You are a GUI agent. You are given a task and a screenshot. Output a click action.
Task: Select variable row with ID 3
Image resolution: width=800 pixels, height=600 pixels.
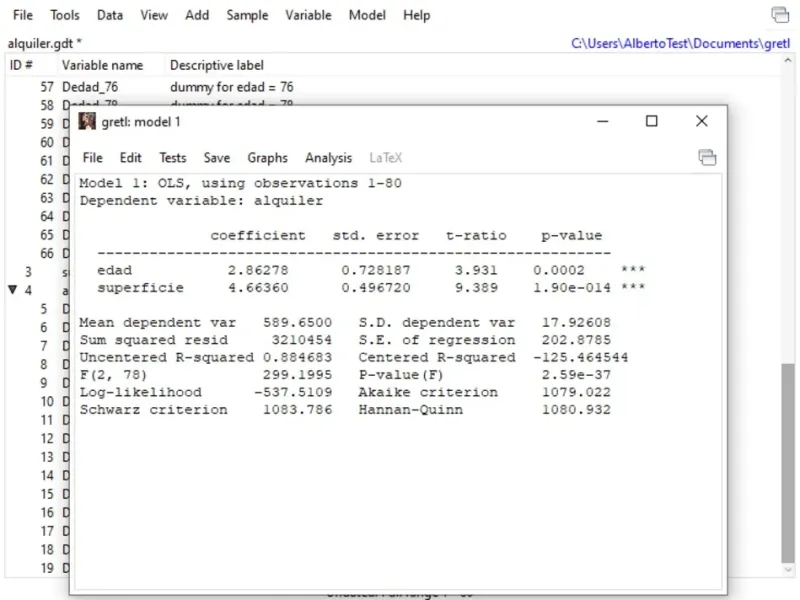pos(37,272)
